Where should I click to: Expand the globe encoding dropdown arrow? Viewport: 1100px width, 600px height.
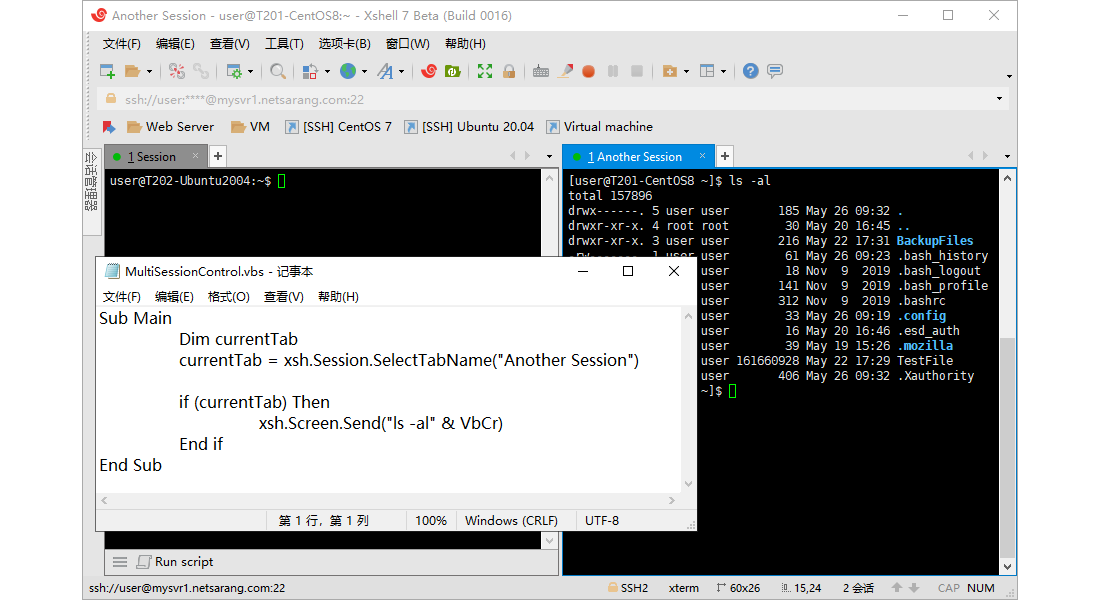point(364,72)
